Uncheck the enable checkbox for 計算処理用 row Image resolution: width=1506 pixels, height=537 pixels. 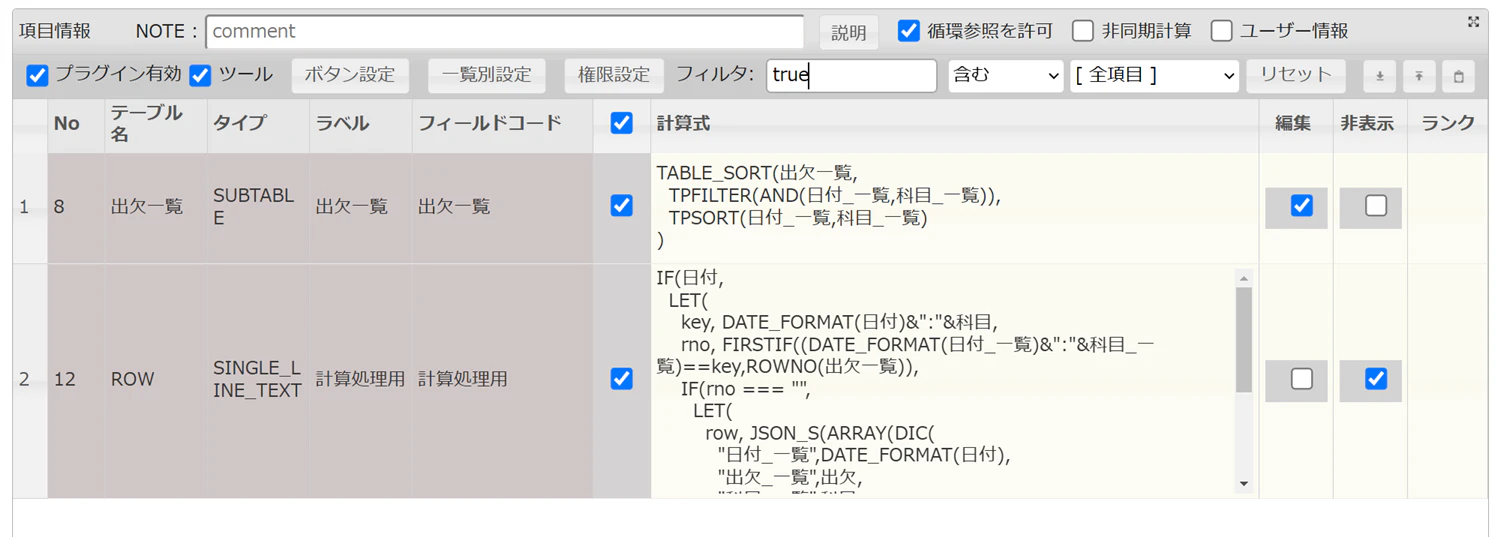[621, 379]
